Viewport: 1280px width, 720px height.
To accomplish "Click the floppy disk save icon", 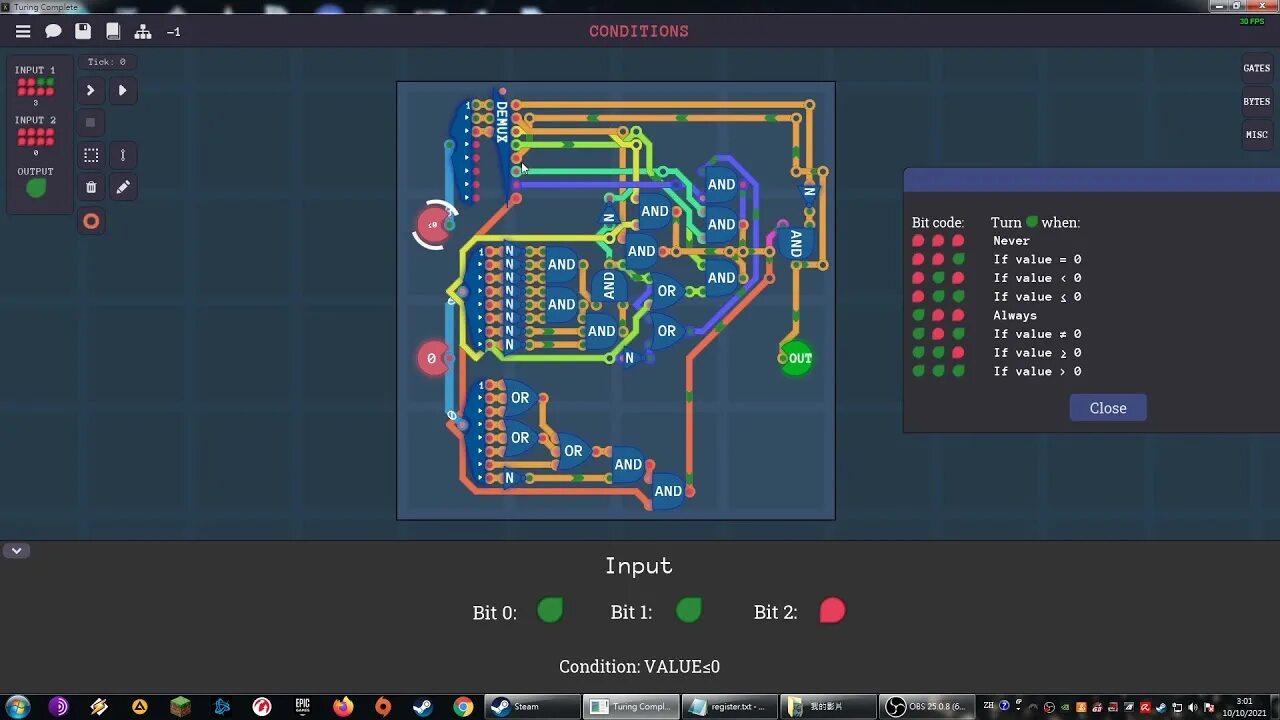I will tap(83, 31).
